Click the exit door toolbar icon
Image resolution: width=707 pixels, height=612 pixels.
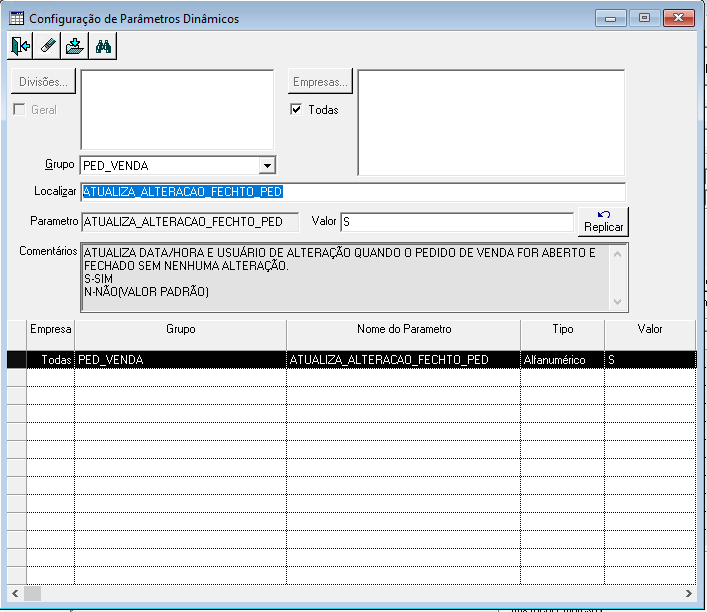click(x=20, y=46)
